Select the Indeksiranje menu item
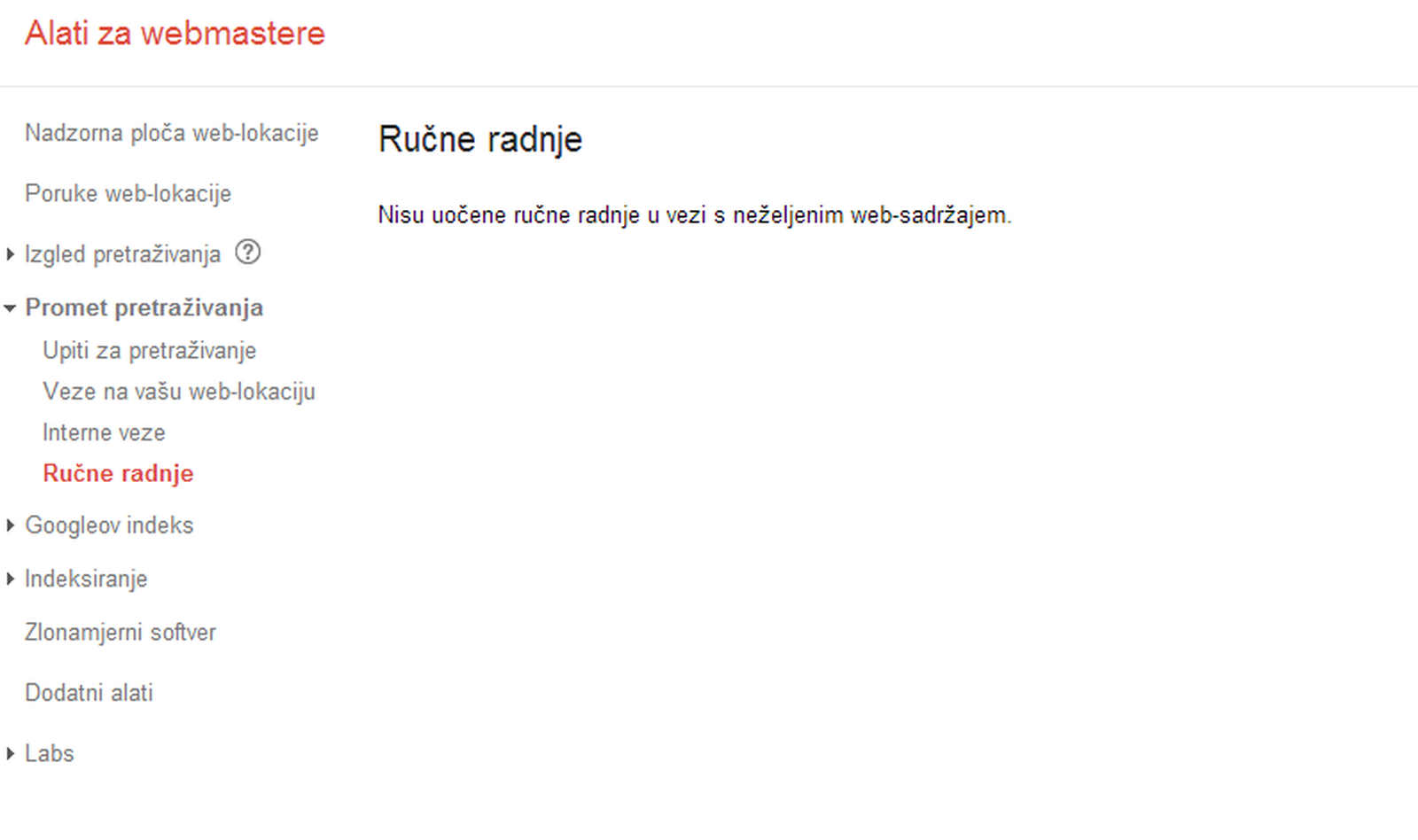This screenshot has height=840, width=1418. [86, 579]
